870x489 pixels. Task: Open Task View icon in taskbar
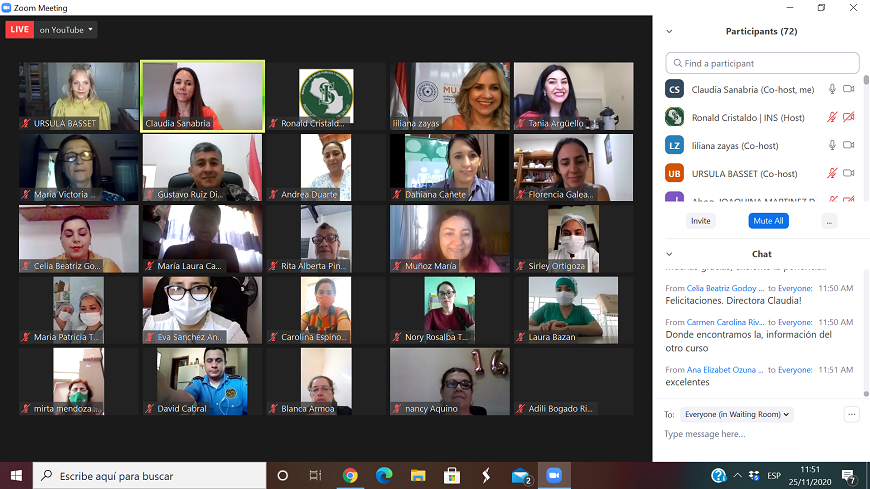pos(315,476)
